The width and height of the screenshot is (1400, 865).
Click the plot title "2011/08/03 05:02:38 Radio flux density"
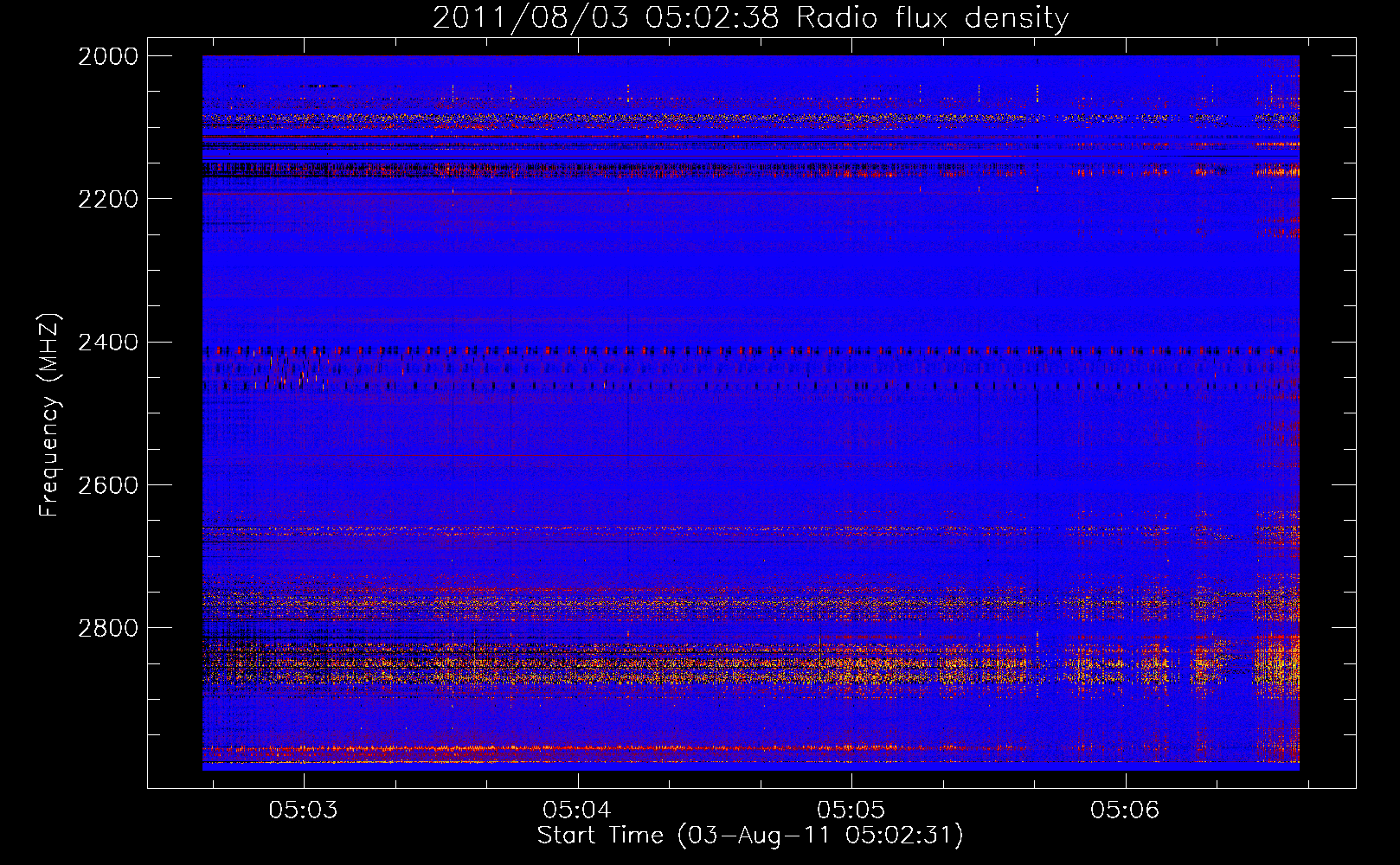[x=750, y=17]
